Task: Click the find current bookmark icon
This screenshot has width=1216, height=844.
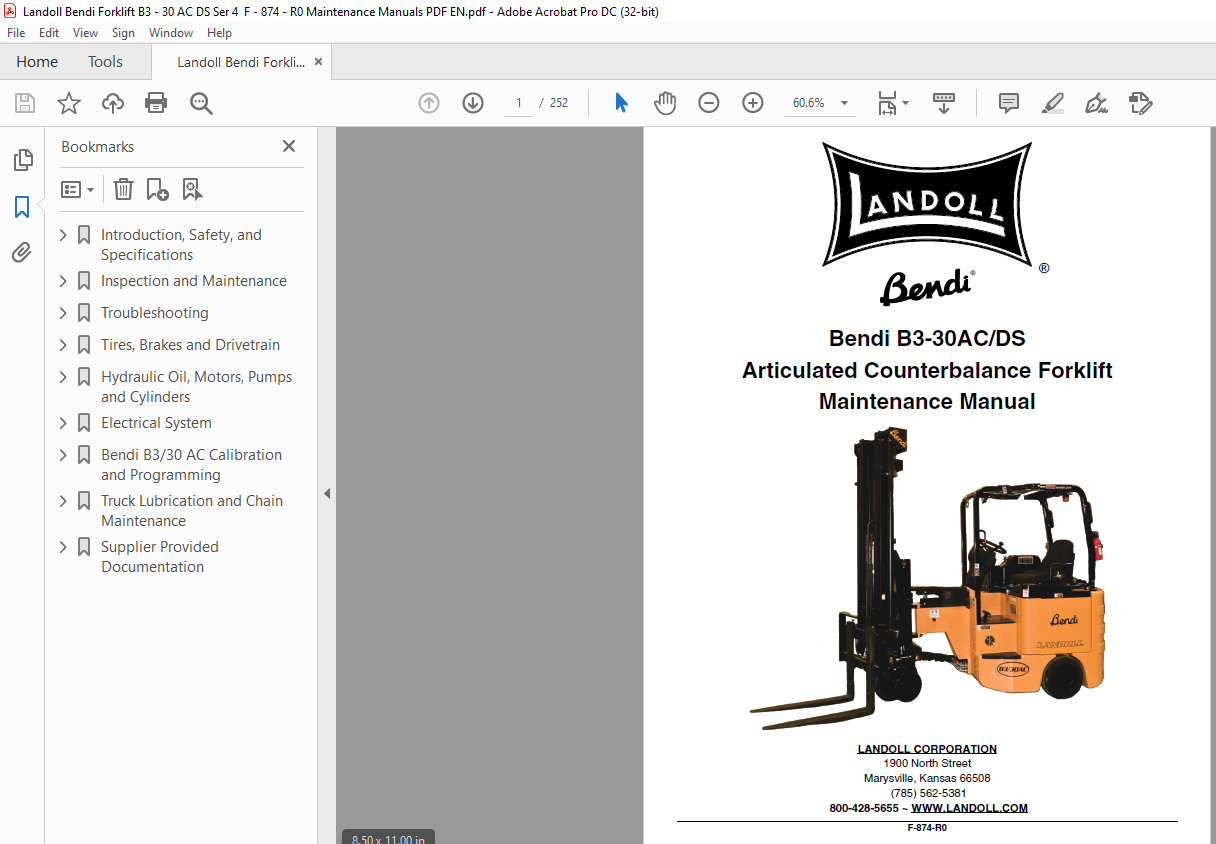Action: point(192,189)
